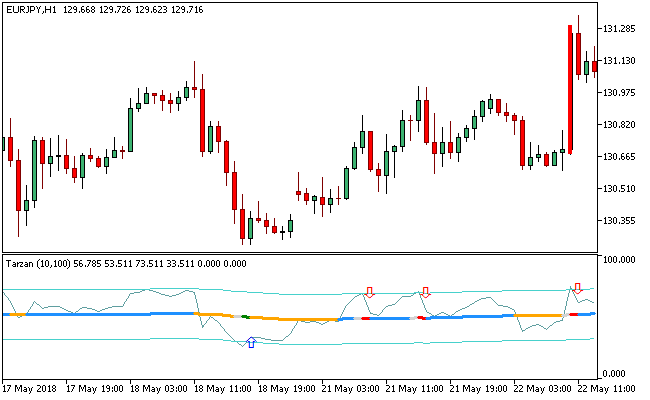The width and height of the screenshot is (650, 400).
Task: Click the 18 May 03:00 time label
Action: tap(159, 389)
